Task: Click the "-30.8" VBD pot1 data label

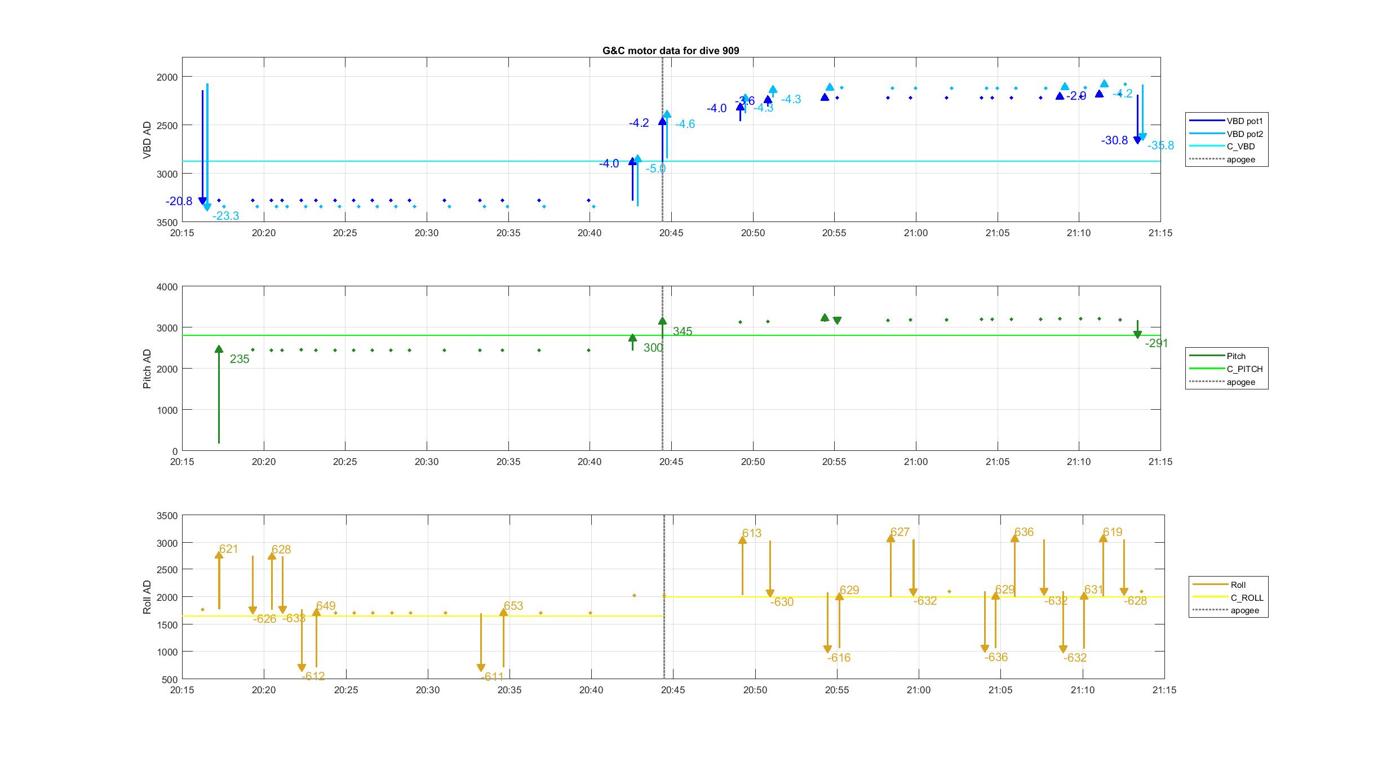Action: coord(1114,141)
